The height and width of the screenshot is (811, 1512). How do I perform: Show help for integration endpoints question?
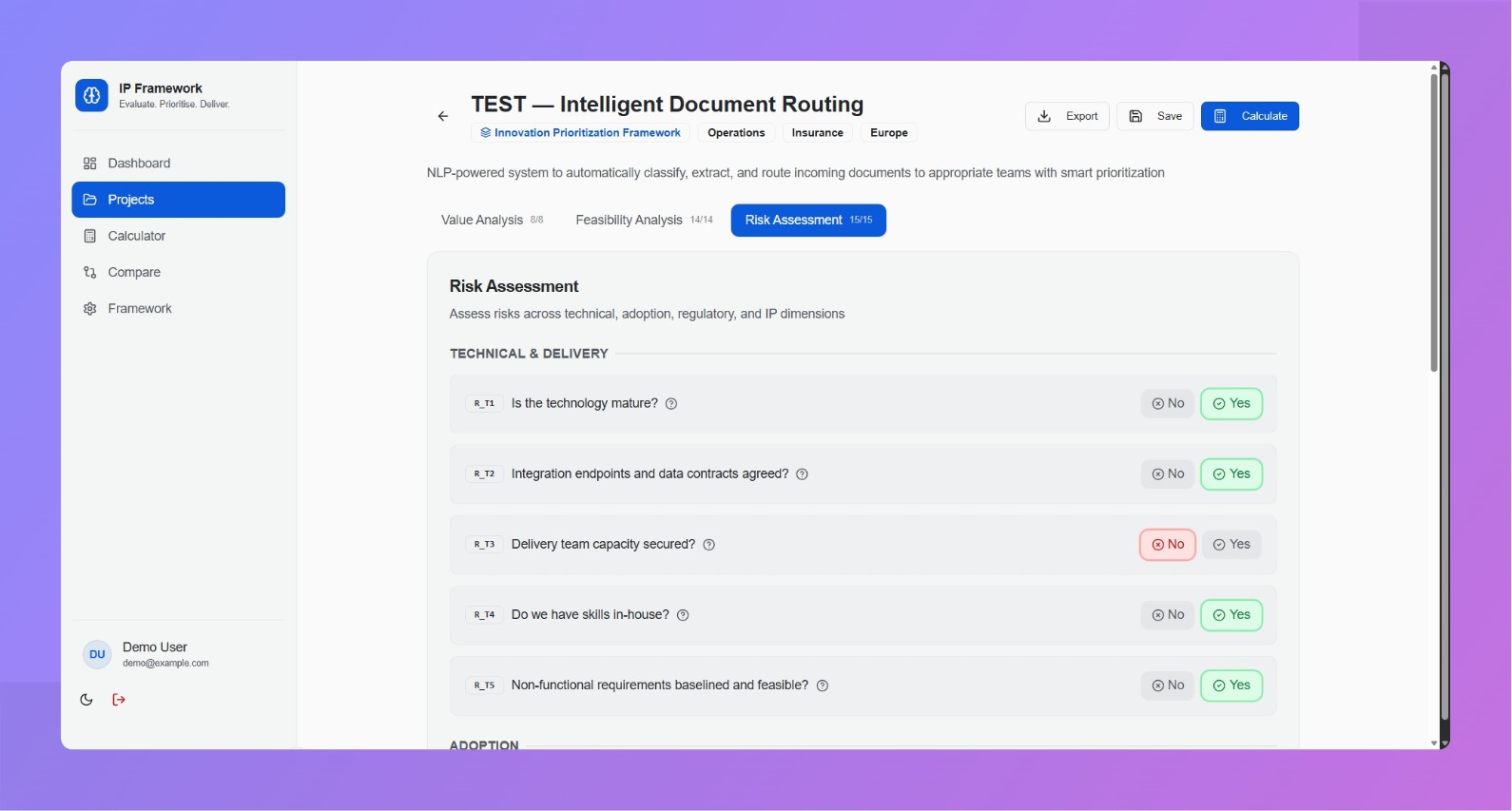pyautogui.click(x=802, y=474)
